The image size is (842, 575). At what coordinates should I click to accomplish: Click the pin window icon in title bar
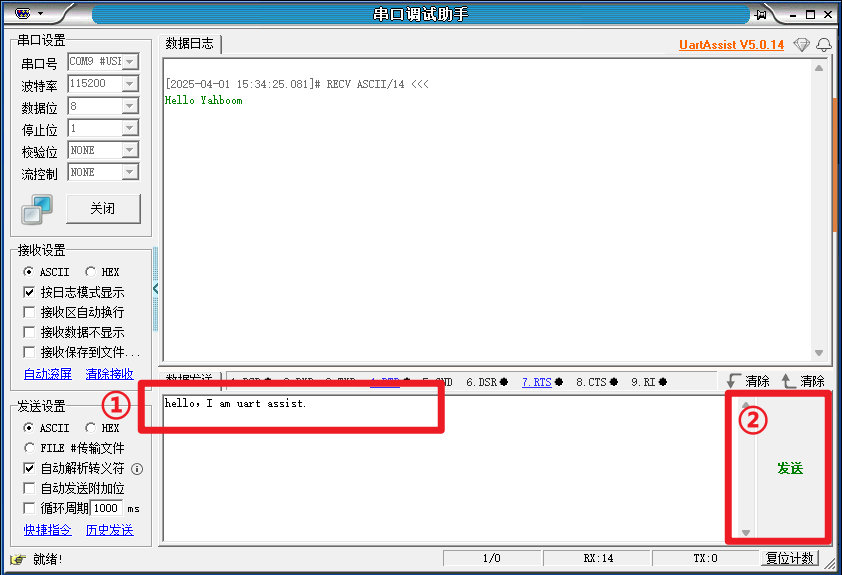(761, 14)
